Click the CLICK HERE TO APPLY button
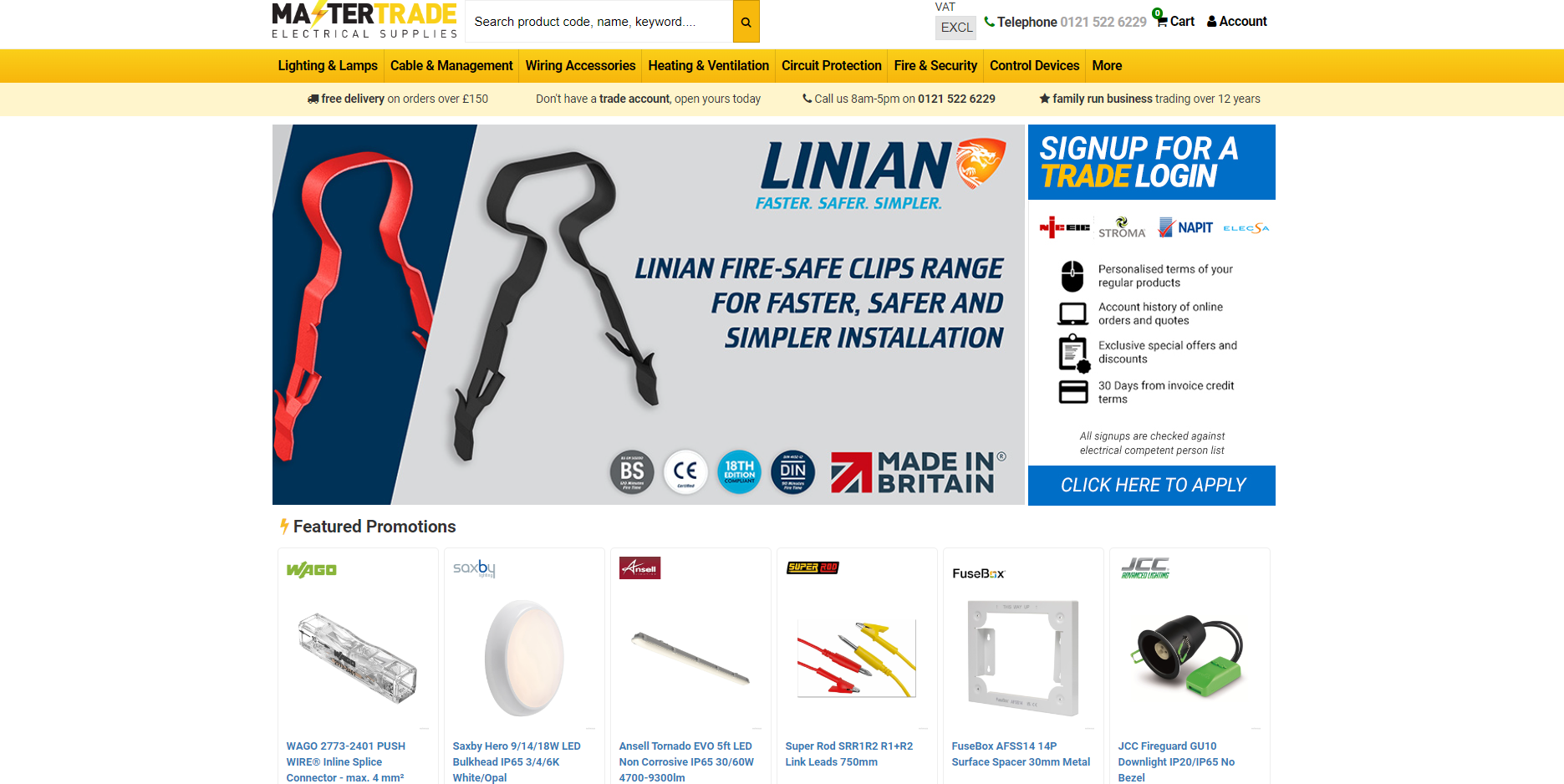This screenshot has width=1564, height=784. coord(1152,486)
